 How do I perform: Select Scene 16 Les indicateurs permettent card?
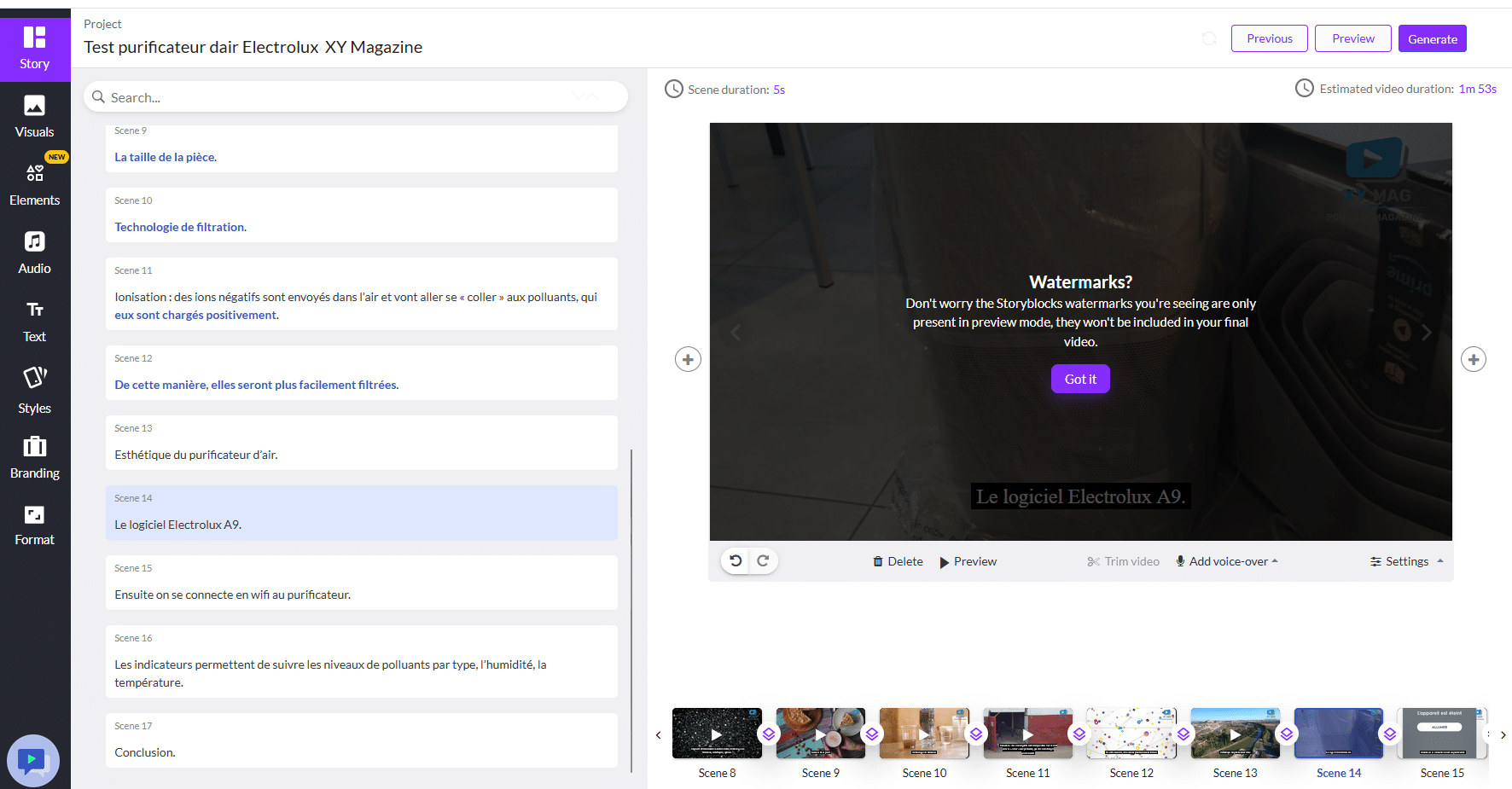click(362, 661)
